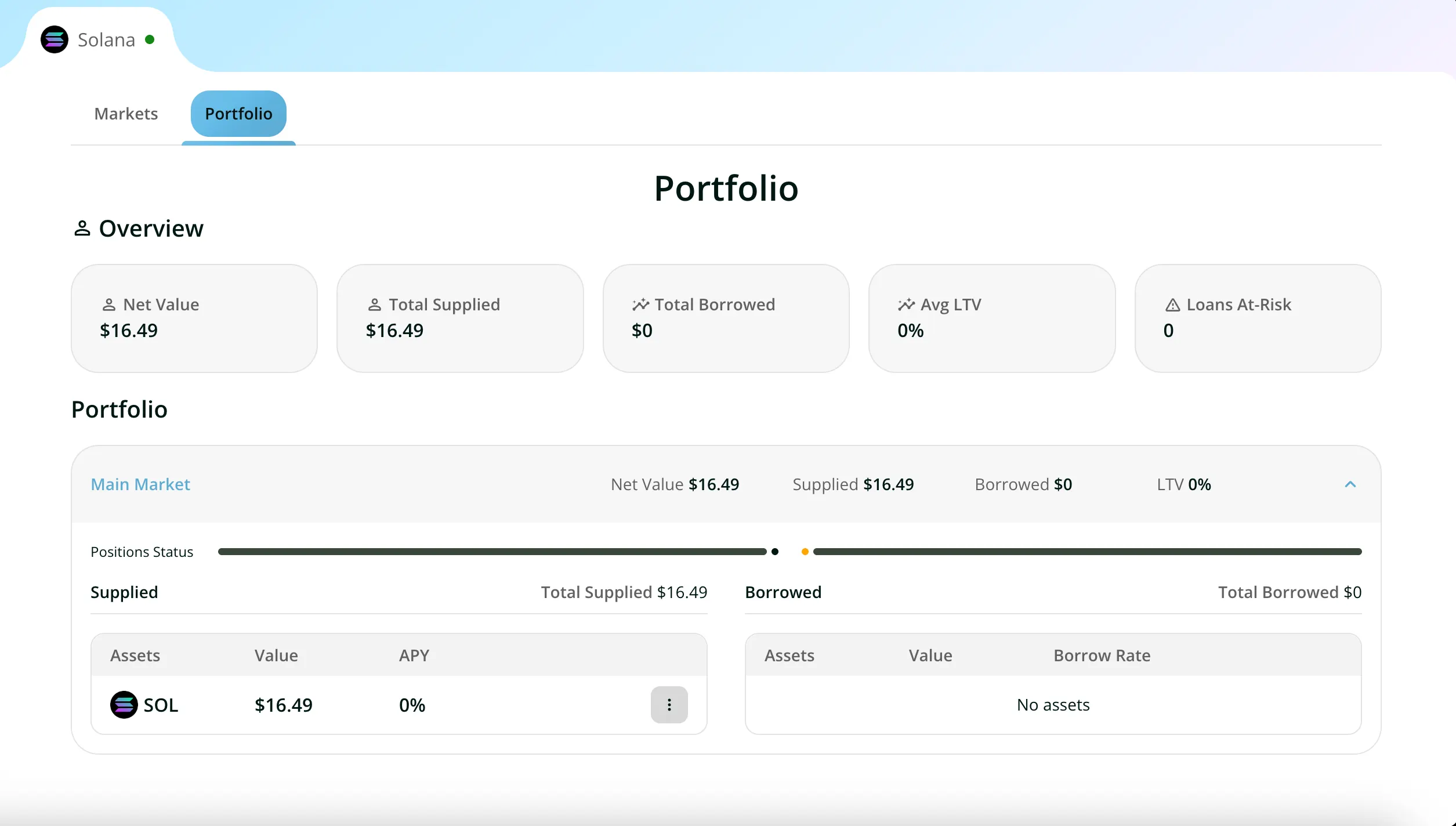The height and width of the screenshot is (826, 1456).
Task: Click the Overview person icon
Action: (82, 229)
